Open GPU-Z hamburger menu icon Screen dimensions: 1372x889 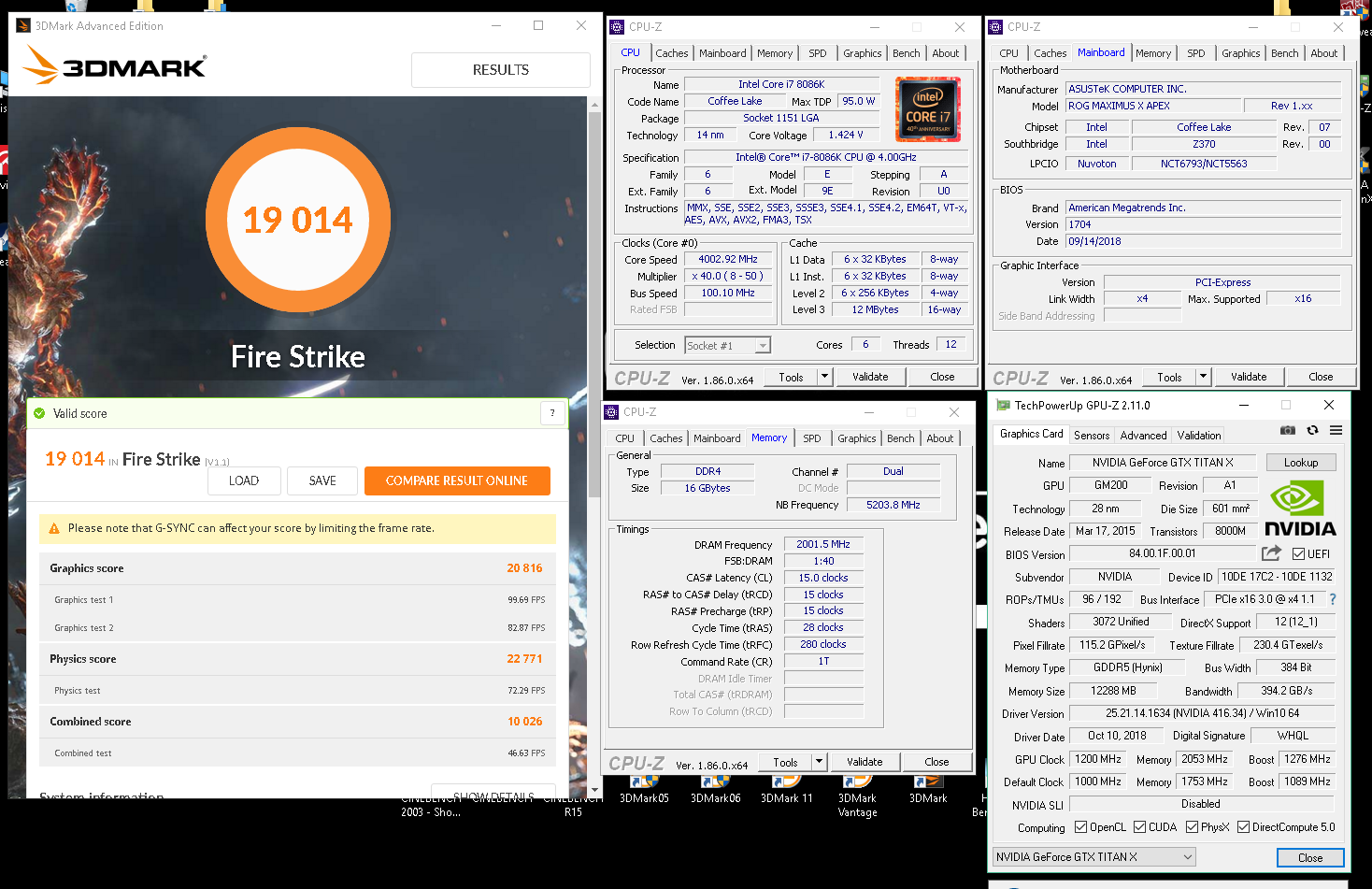click(1336, 430)
